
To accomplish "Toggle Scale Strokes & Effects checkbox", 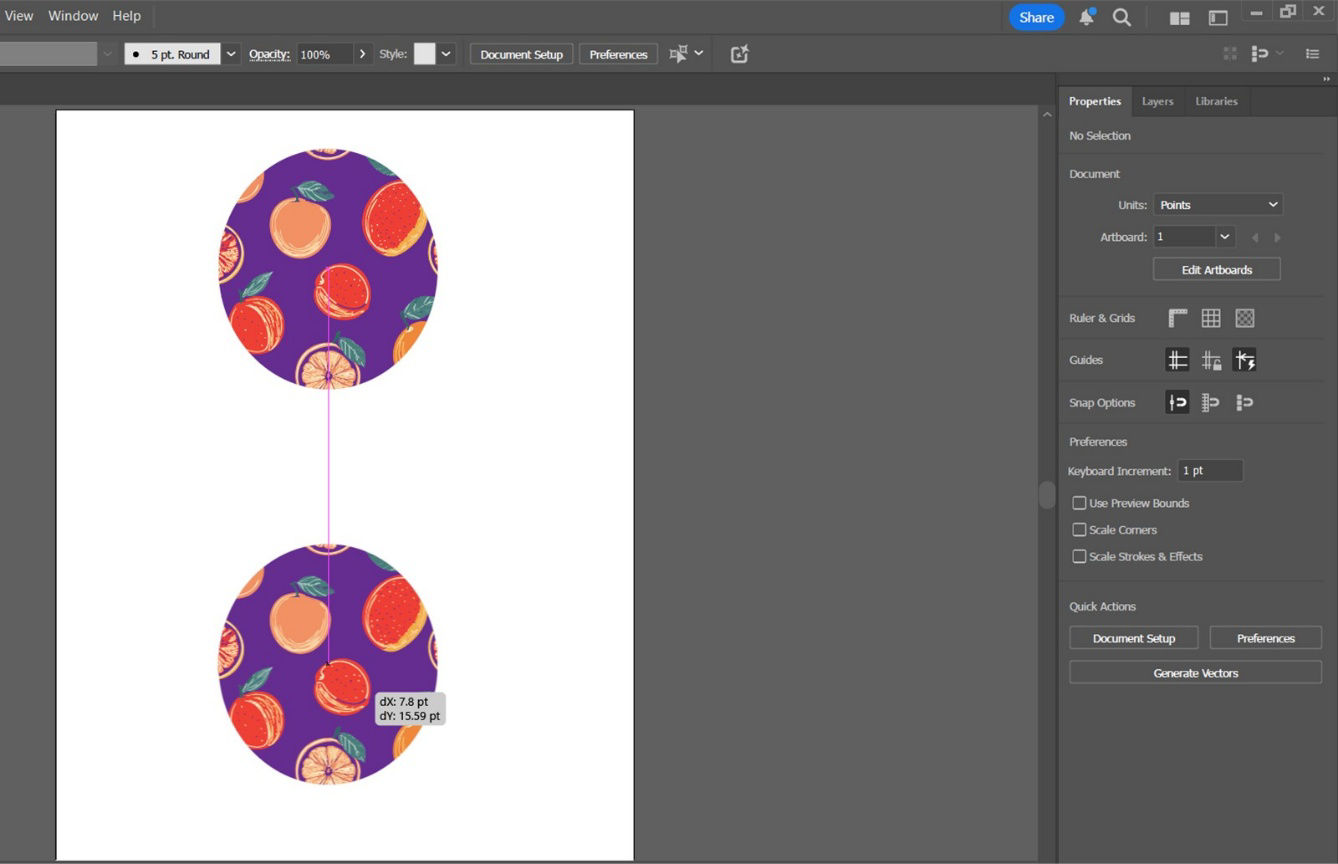I will click(1079, 556).
